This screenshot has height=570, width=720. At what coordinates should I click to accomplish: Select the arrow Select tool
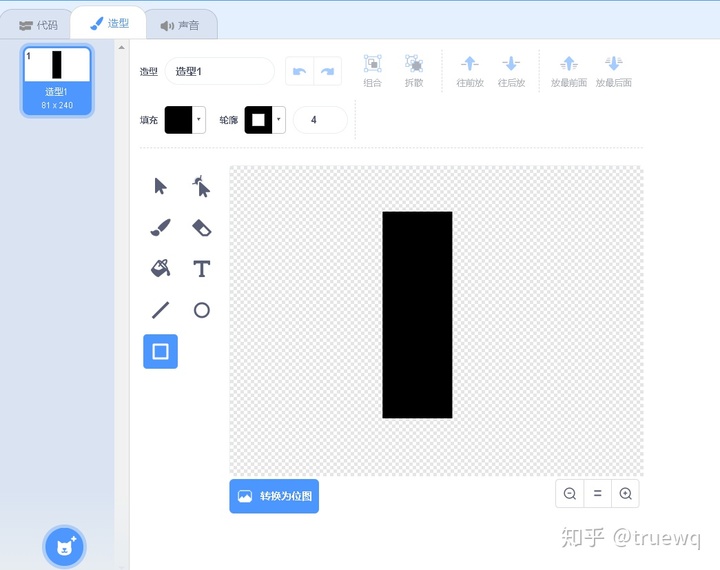click(160, 186)
